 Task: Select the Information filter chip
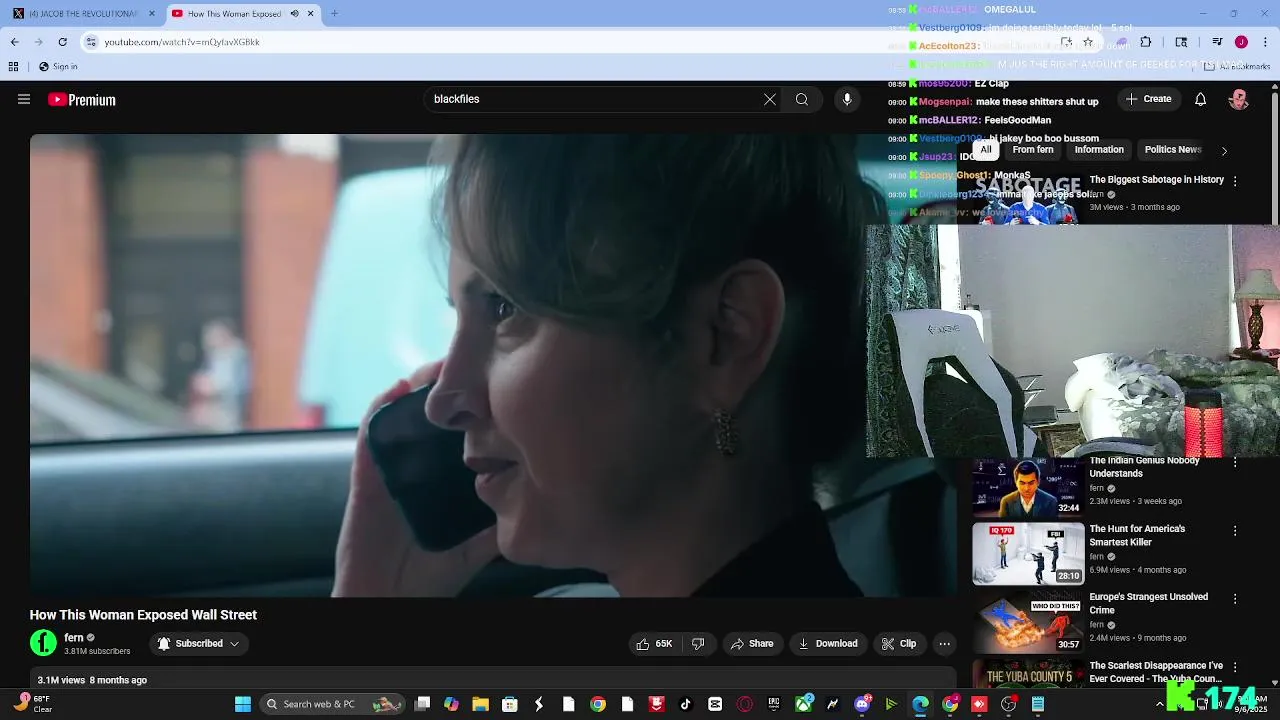[x=1099, y=150]
